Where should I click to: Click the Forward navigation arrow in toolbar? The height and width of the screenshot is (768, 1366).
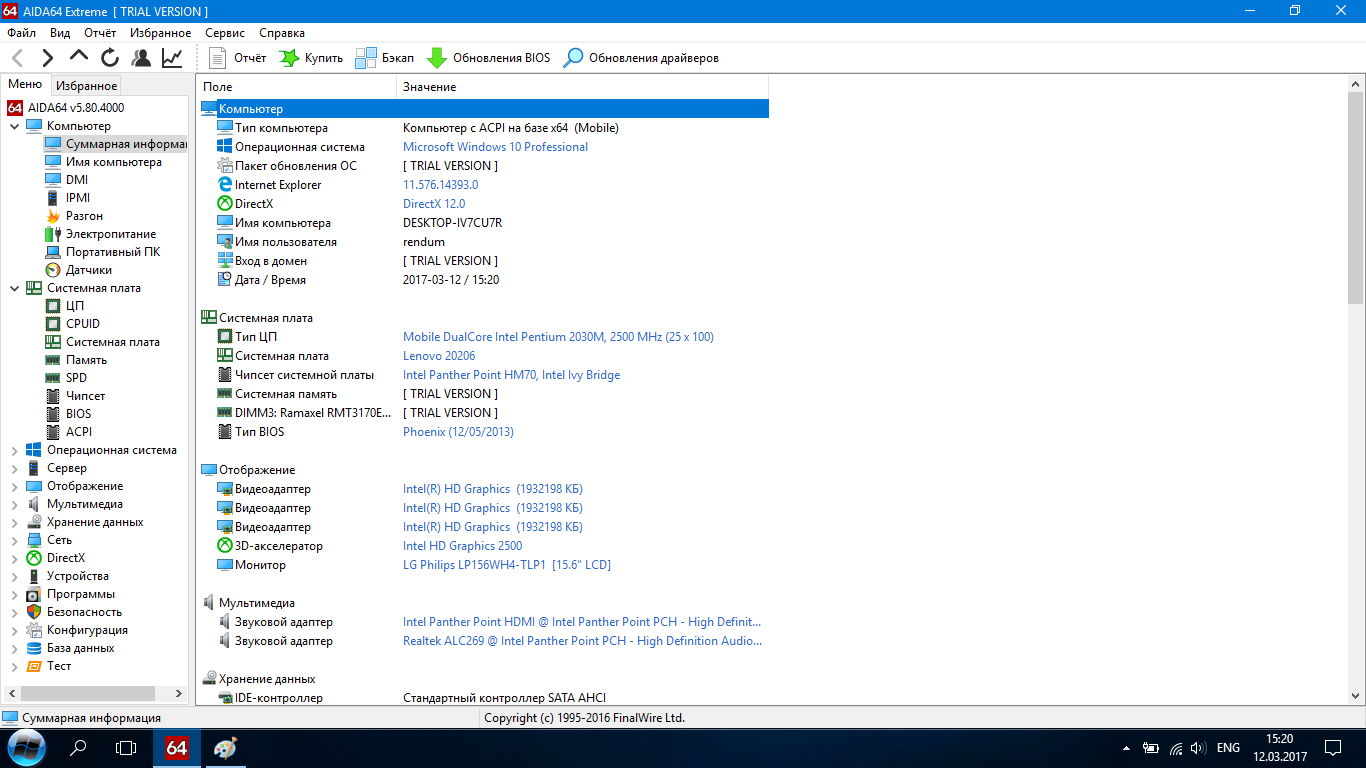pyautogui.click(x=47, y=58)
